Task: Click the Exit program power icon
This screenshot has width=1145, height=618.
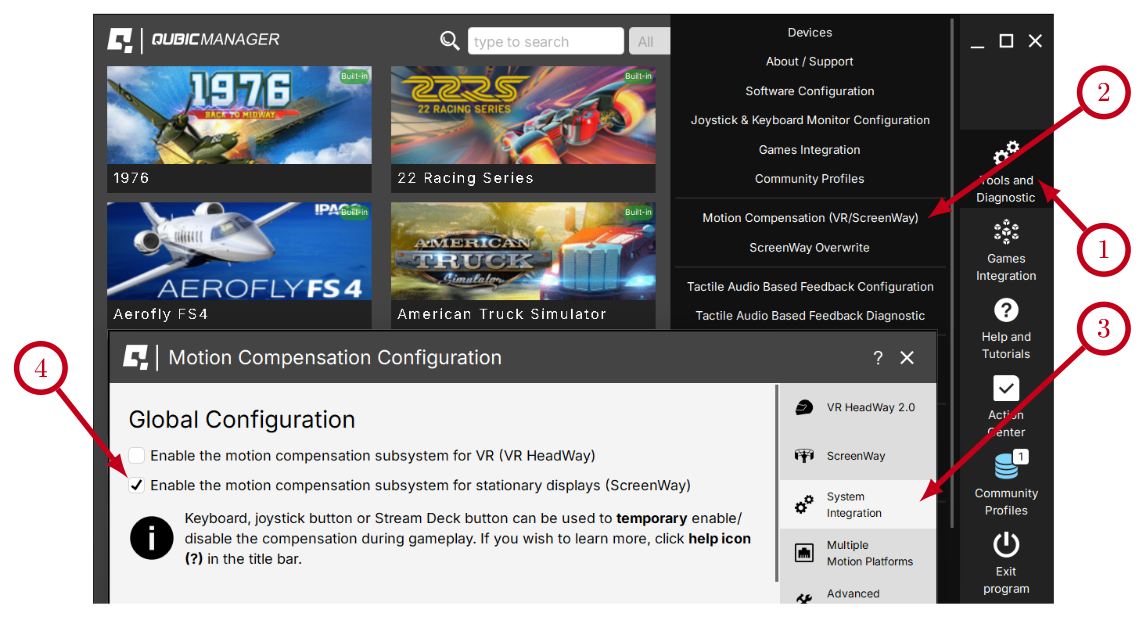Action: pos(1006,545)
